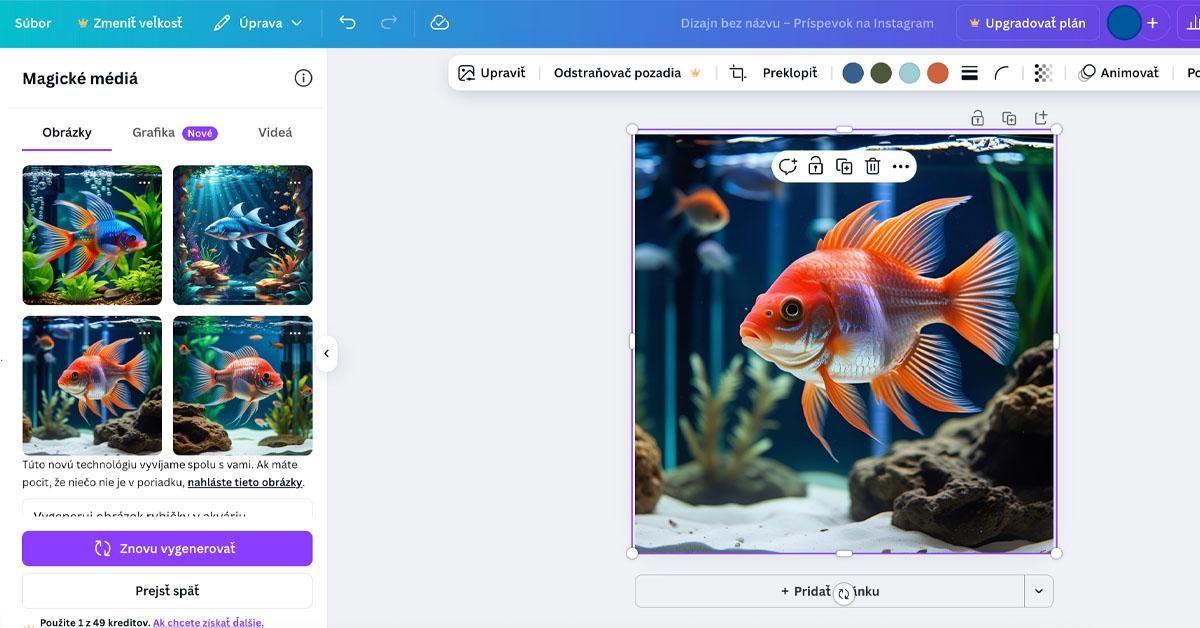Open the Magické médiá info icon
Viewport: 1200px width, 628px height.
tap(303, 78)
